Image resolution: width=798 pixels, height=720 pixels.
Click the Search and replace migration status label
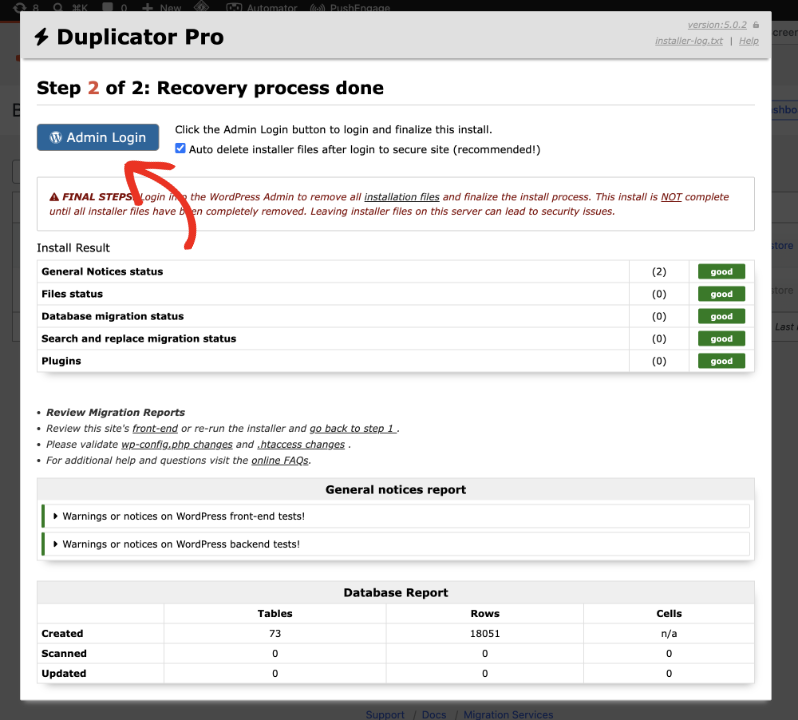pyautogui.click(x=139, y=339)
